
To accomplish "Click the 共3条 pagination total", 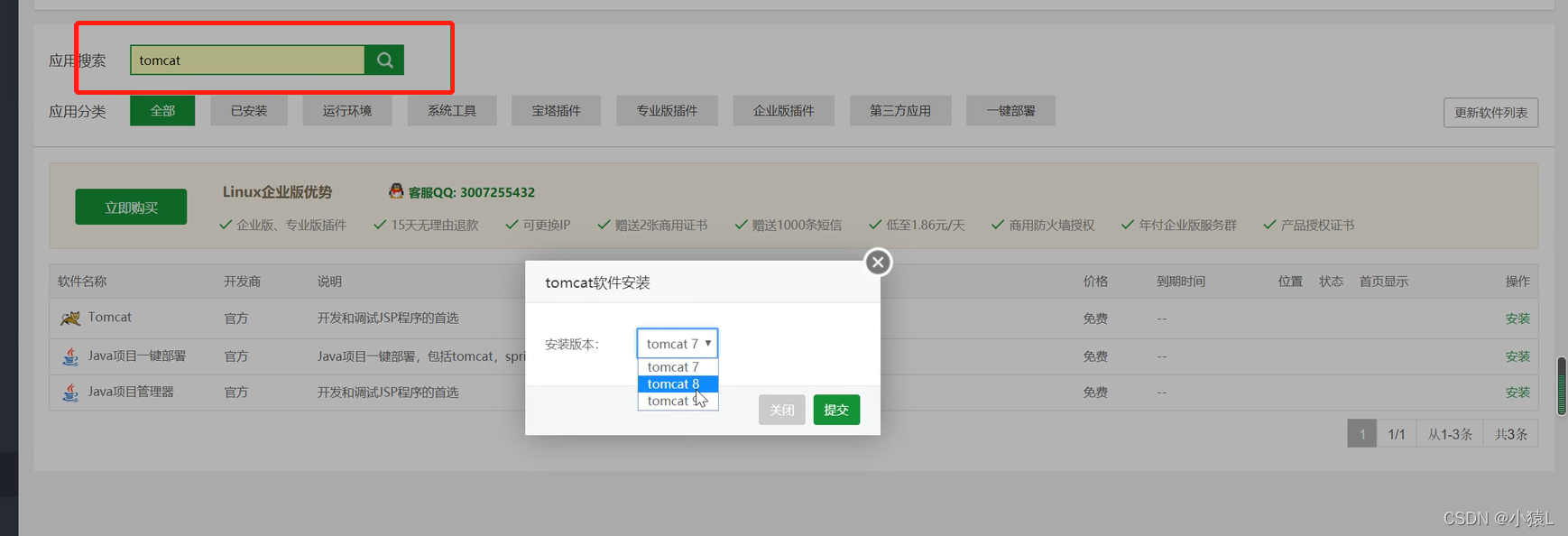I will click(x=1511, y=434).
